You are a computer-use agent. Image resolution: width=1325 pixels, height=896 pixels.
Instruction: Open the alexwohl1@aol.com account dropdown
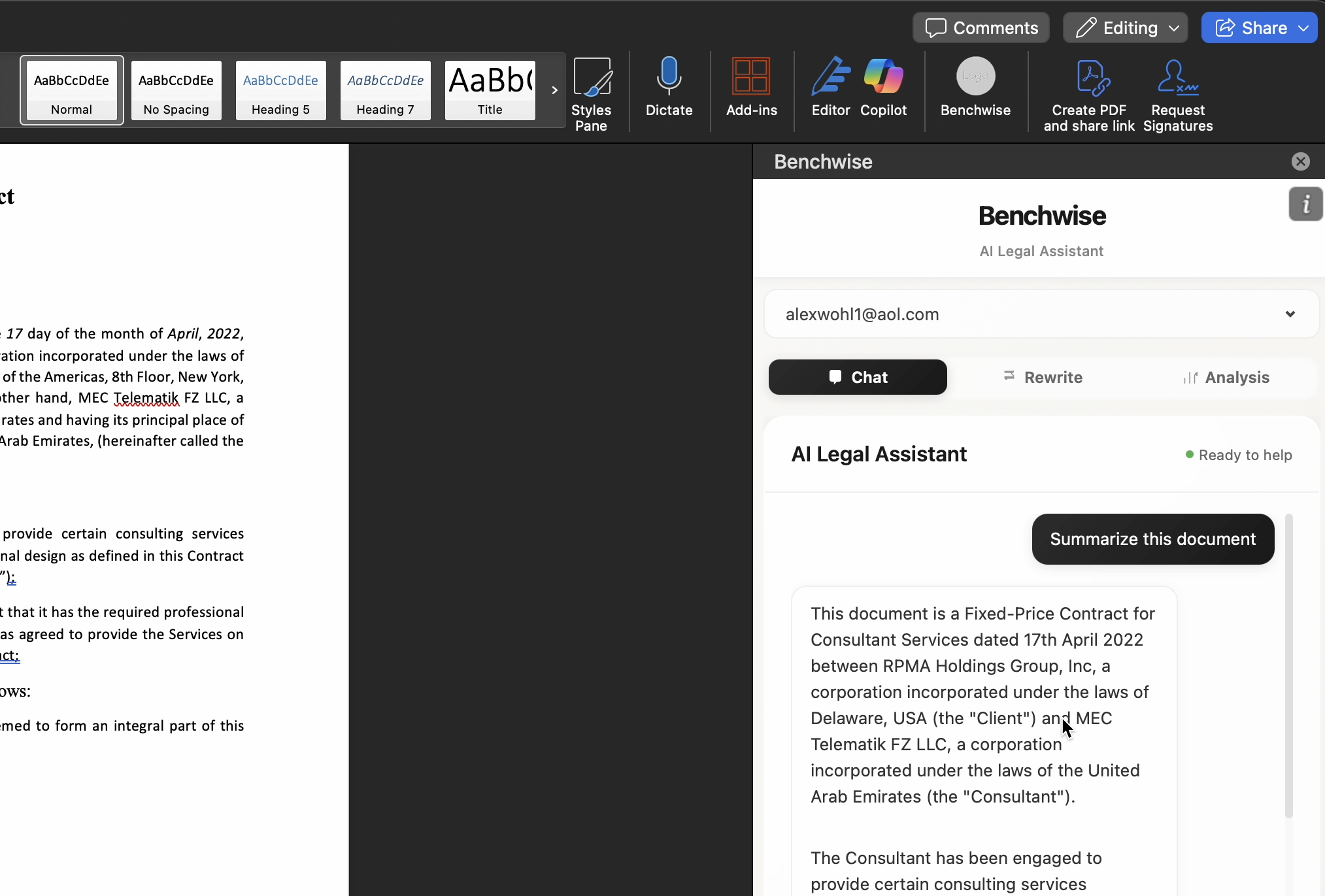pyautogui.click(x=1042, y=314)
